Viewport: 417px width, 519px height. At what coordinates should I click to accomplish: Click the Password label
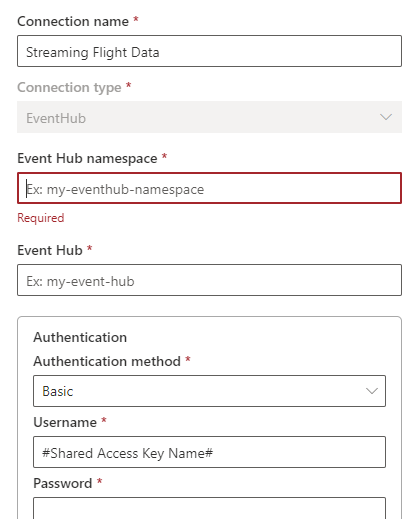(63, 483)
